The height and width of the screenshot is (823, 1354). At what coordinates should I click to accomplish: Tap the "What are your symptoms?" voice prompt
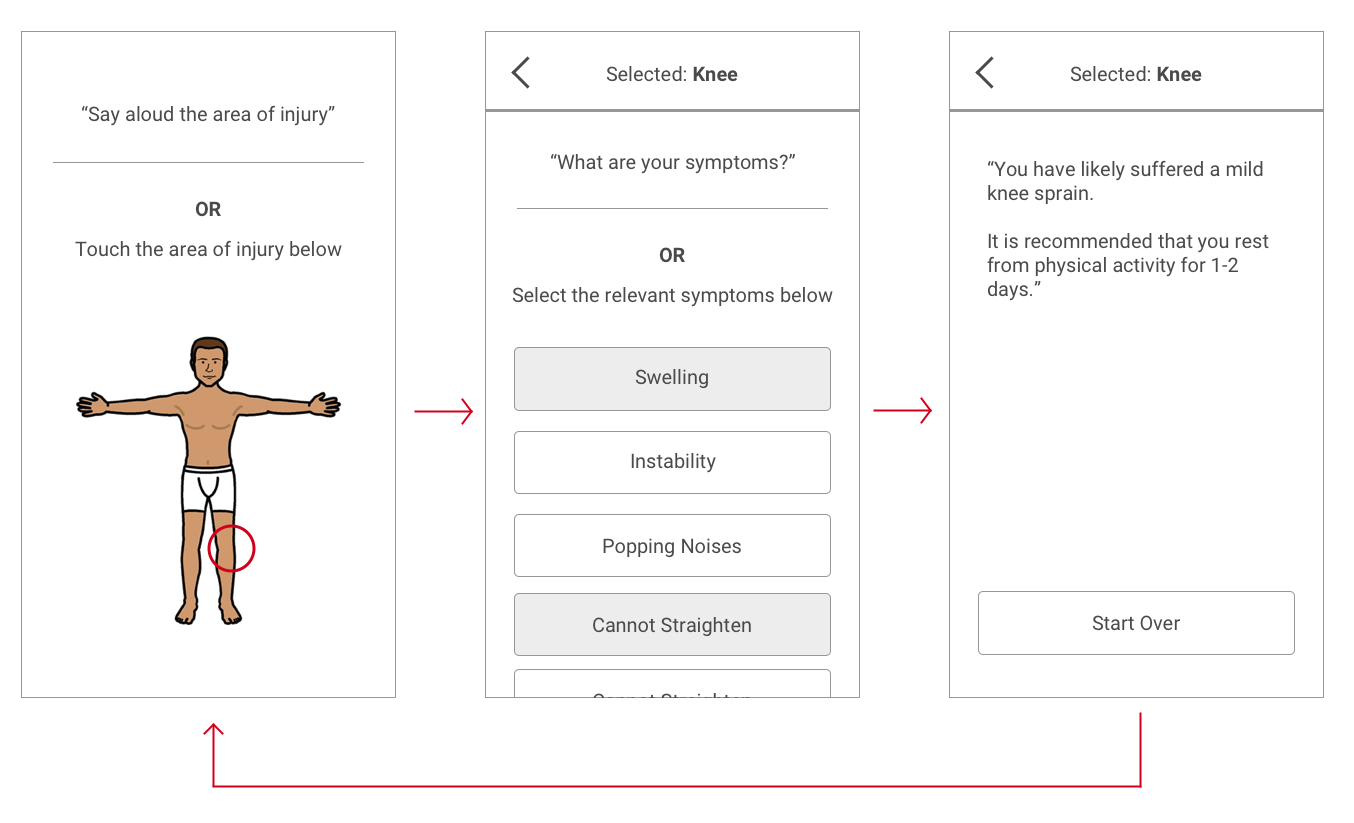pyautogui.click(x=672, y=162)
